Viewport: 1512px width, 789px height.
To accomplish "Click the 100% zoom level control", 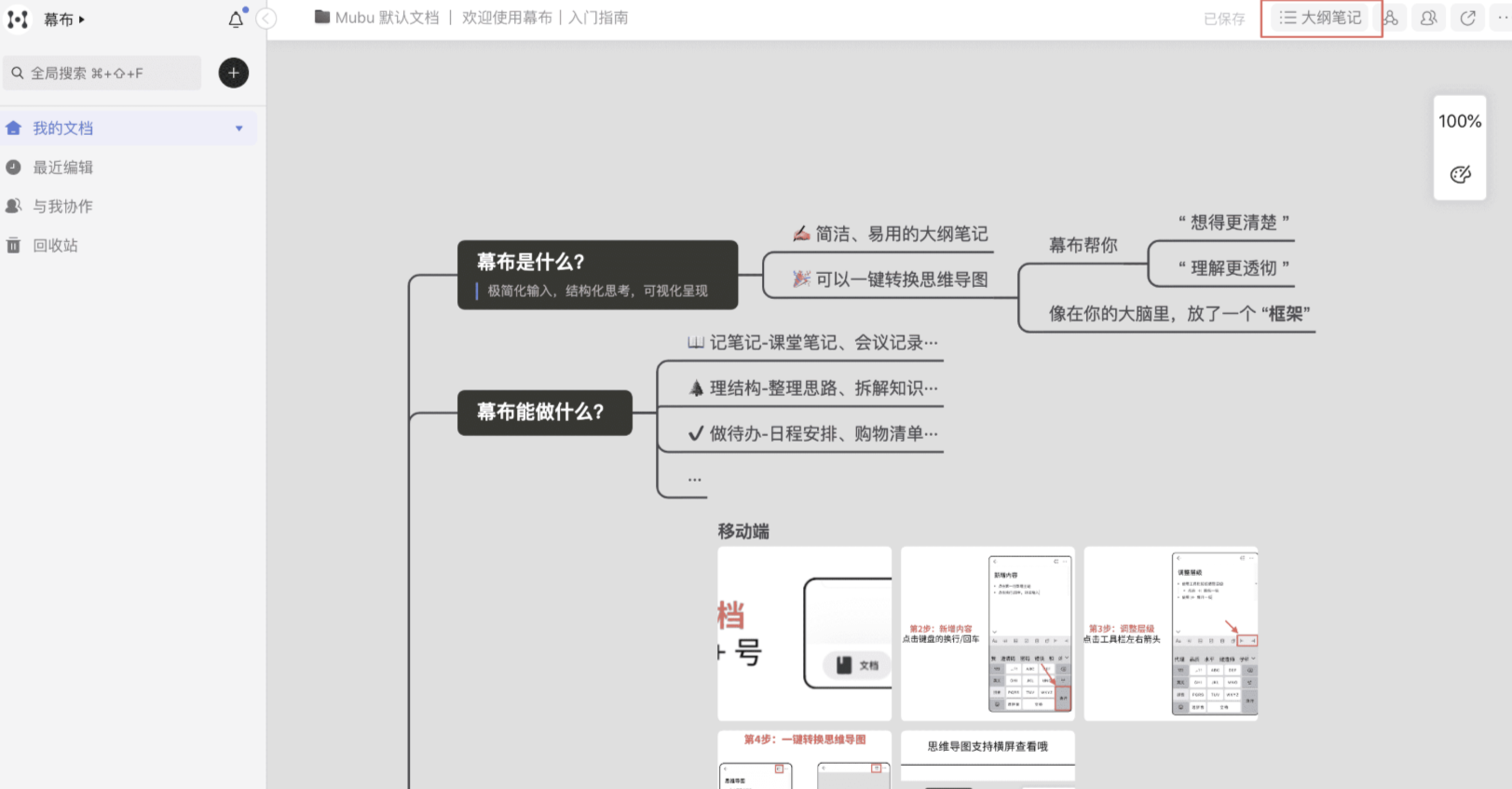I will 1460,121.
